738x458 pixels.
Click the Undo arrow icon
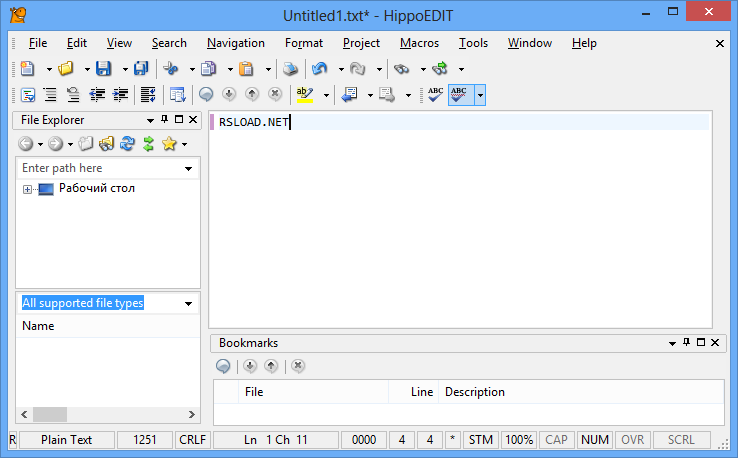point(320,69)
